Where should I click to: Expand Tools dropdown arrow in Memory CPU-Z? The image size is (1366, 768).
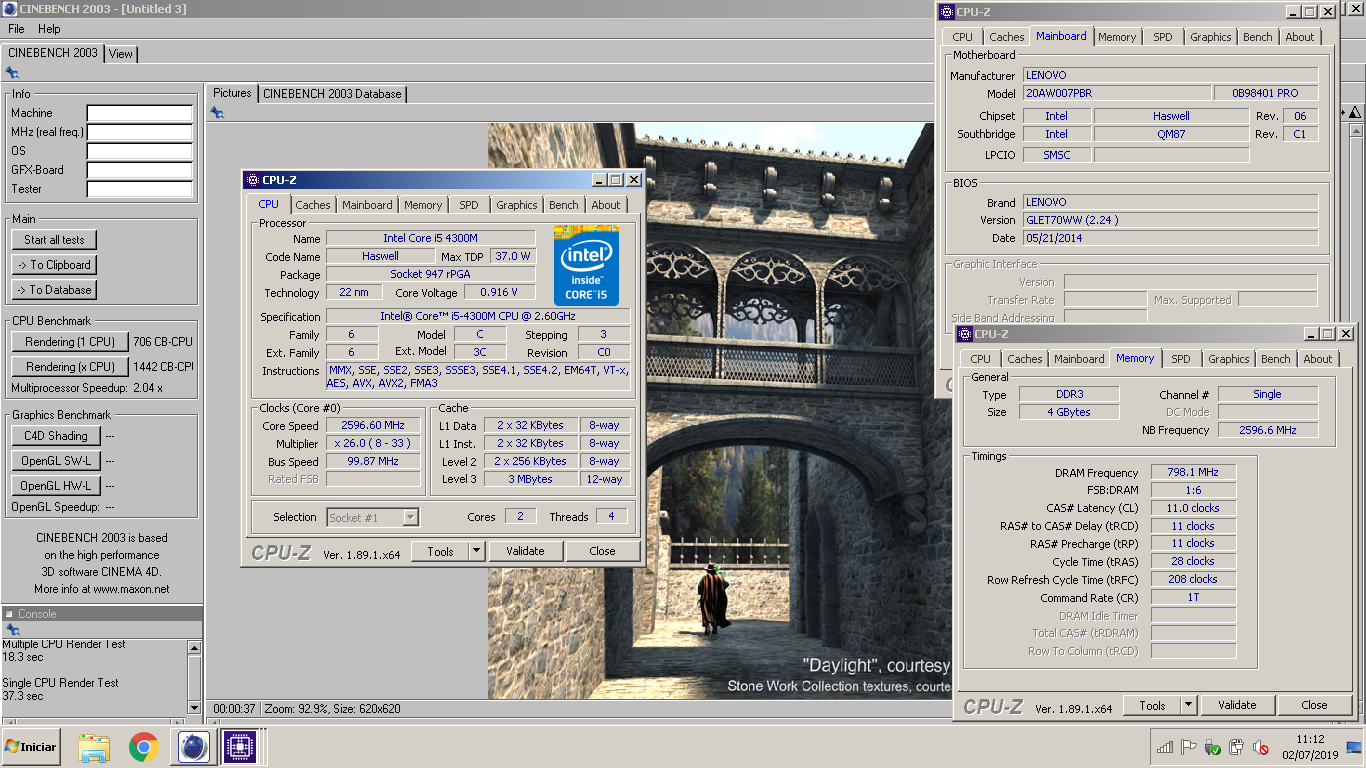[x=1189, y=705]
